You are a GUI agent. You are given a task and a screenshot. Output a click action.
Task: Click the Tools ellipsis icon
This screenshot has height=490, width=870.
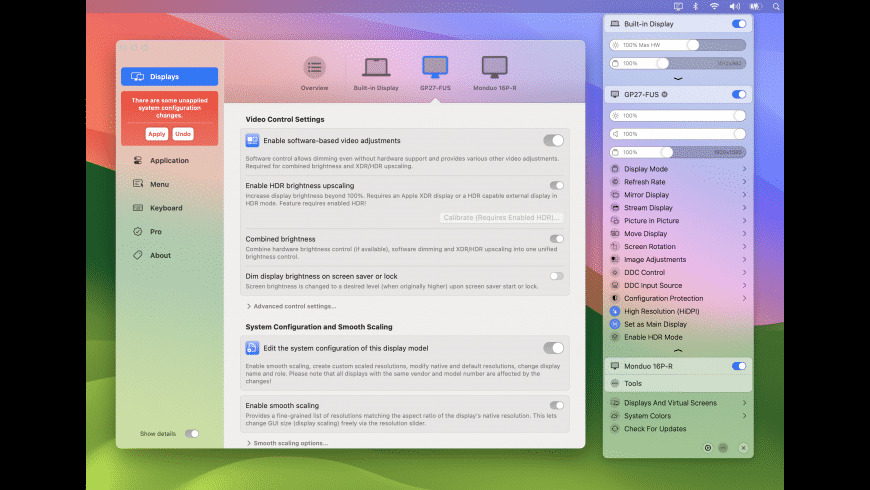(x=615, y=383)
